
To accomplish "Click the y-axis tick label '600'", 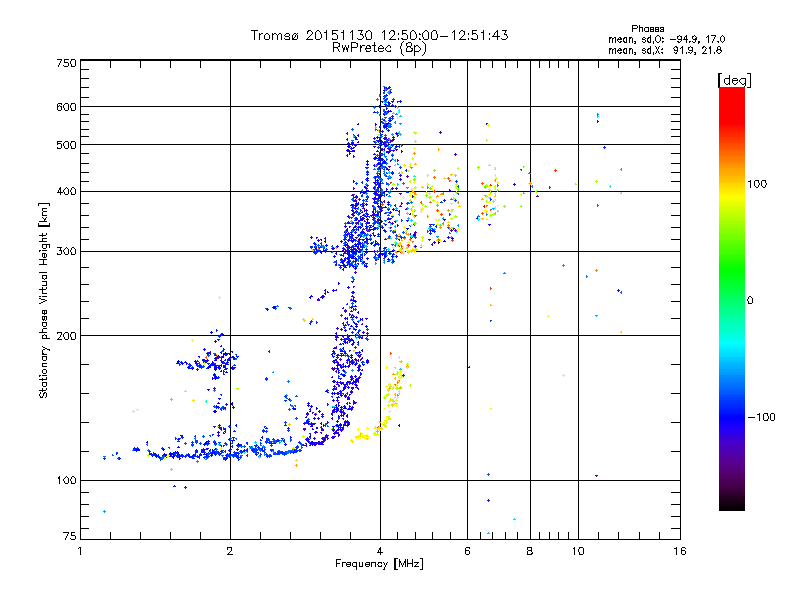I will [x=67, y=107].
